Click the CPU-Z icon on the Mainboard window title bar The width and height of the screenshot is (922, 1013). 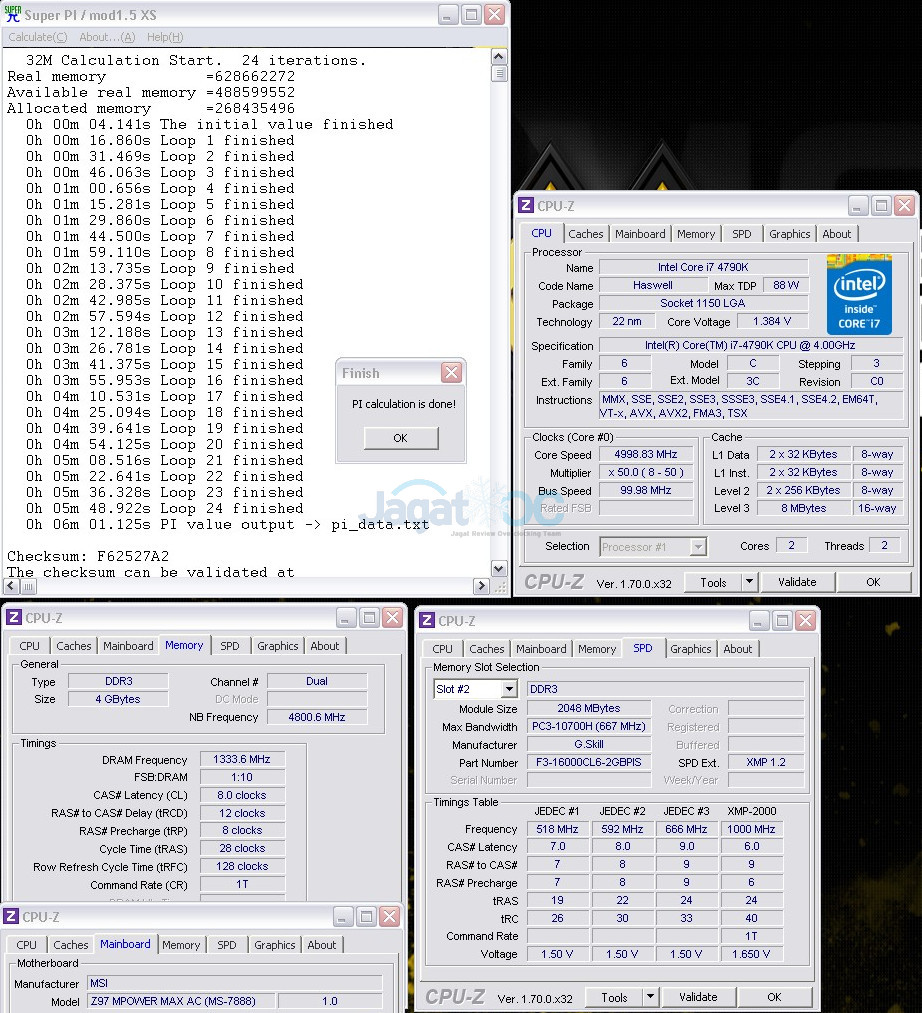(x=11, y=917)
